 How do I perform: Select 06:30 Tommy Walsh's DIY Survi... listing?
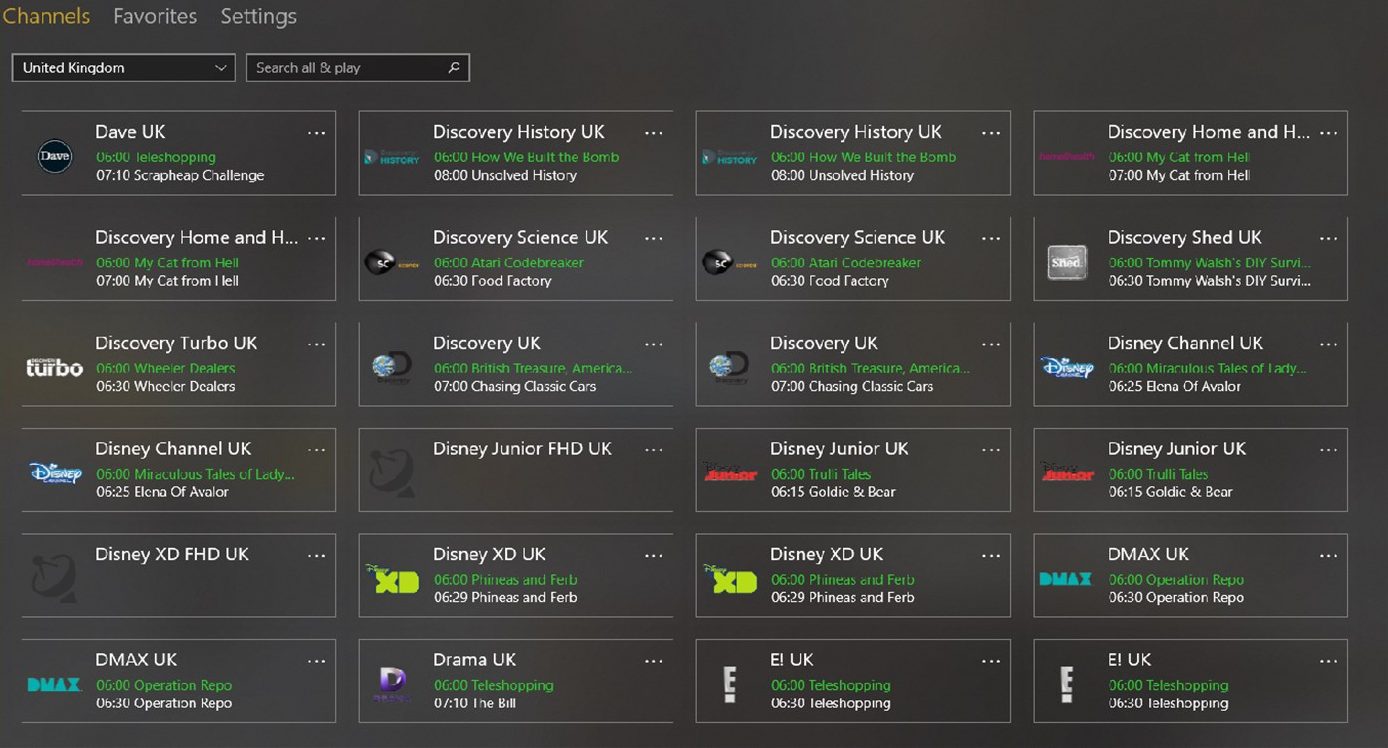pyautogui.click(x=1210, y=281)
